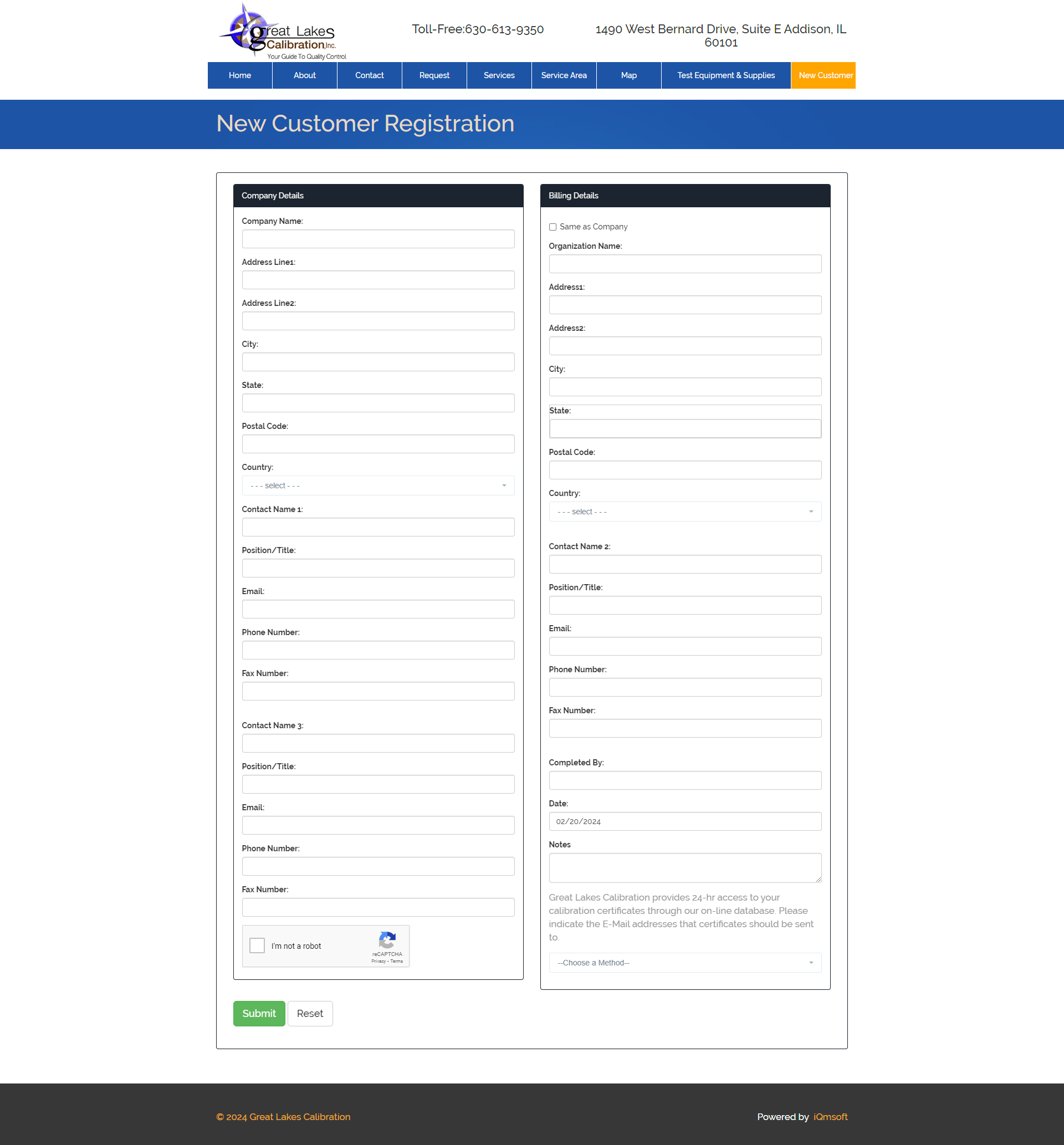The height and width of the screenshot is (1145, 1064).
Task: Click the Organization Name field
Action: (x=684, y=264)
